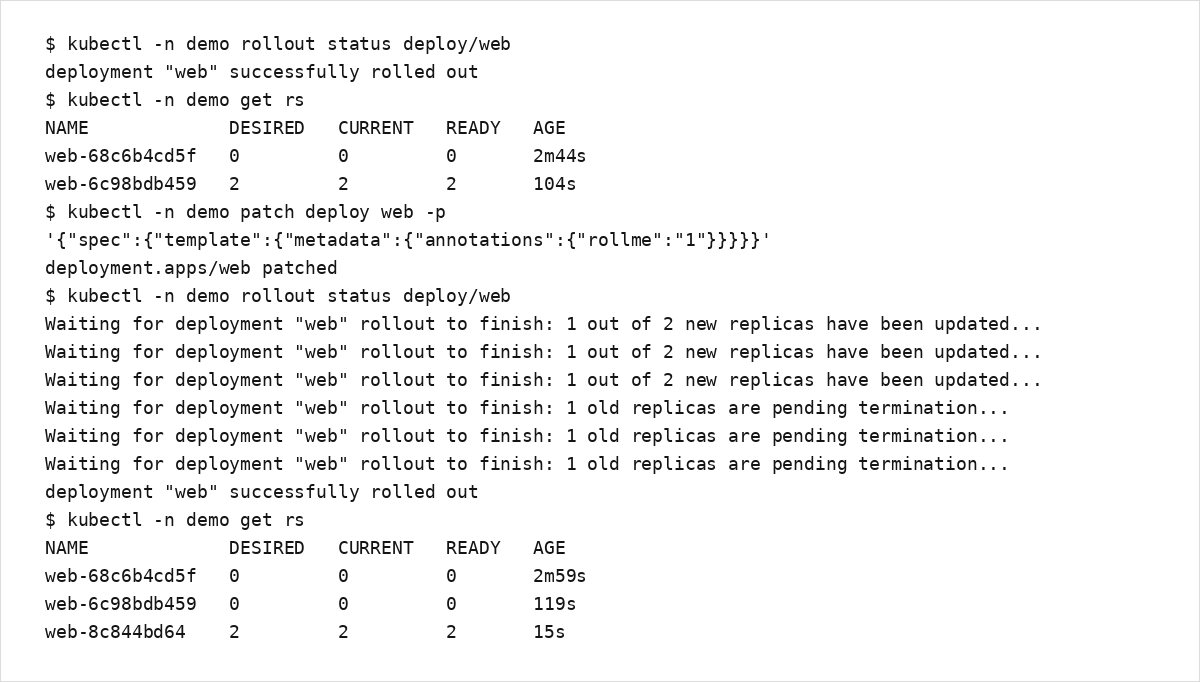The image size is (1200, 682).
Task: Click the last "kubectl -n demo get rs" command
Action: [175, 520]
